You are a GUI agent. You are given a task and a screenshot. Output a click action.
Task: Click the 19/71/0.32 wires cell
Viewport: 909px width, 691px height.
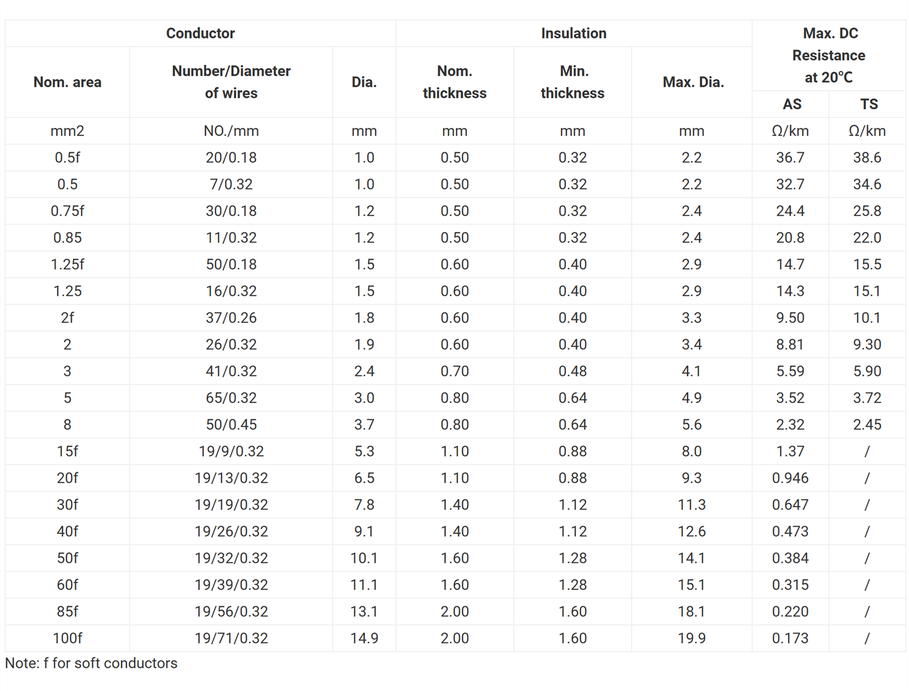pyautogui.click(x=231, y=638)
